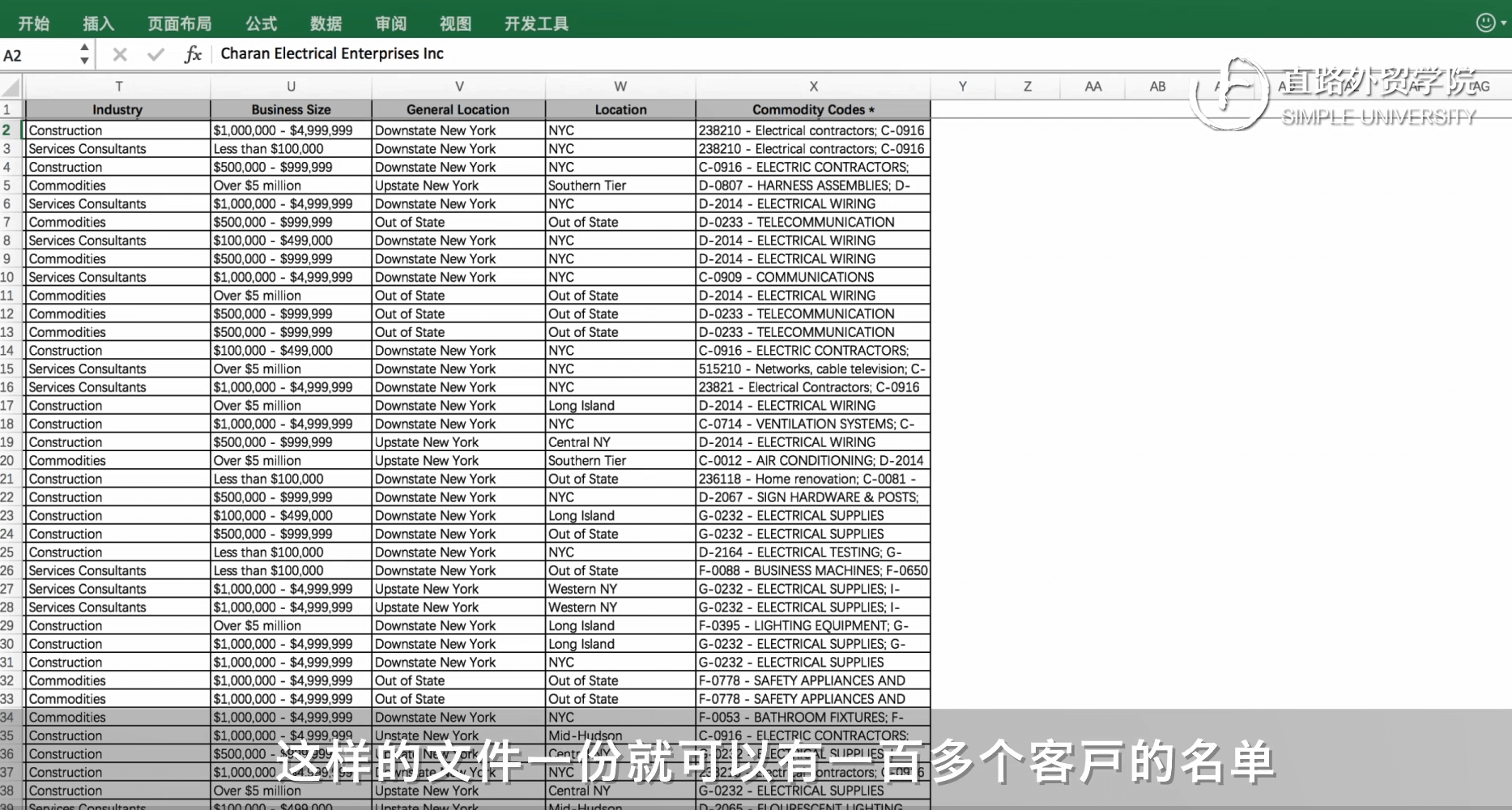Select column X header
The image size is (1512, 810).
click(x=813, y=87)
